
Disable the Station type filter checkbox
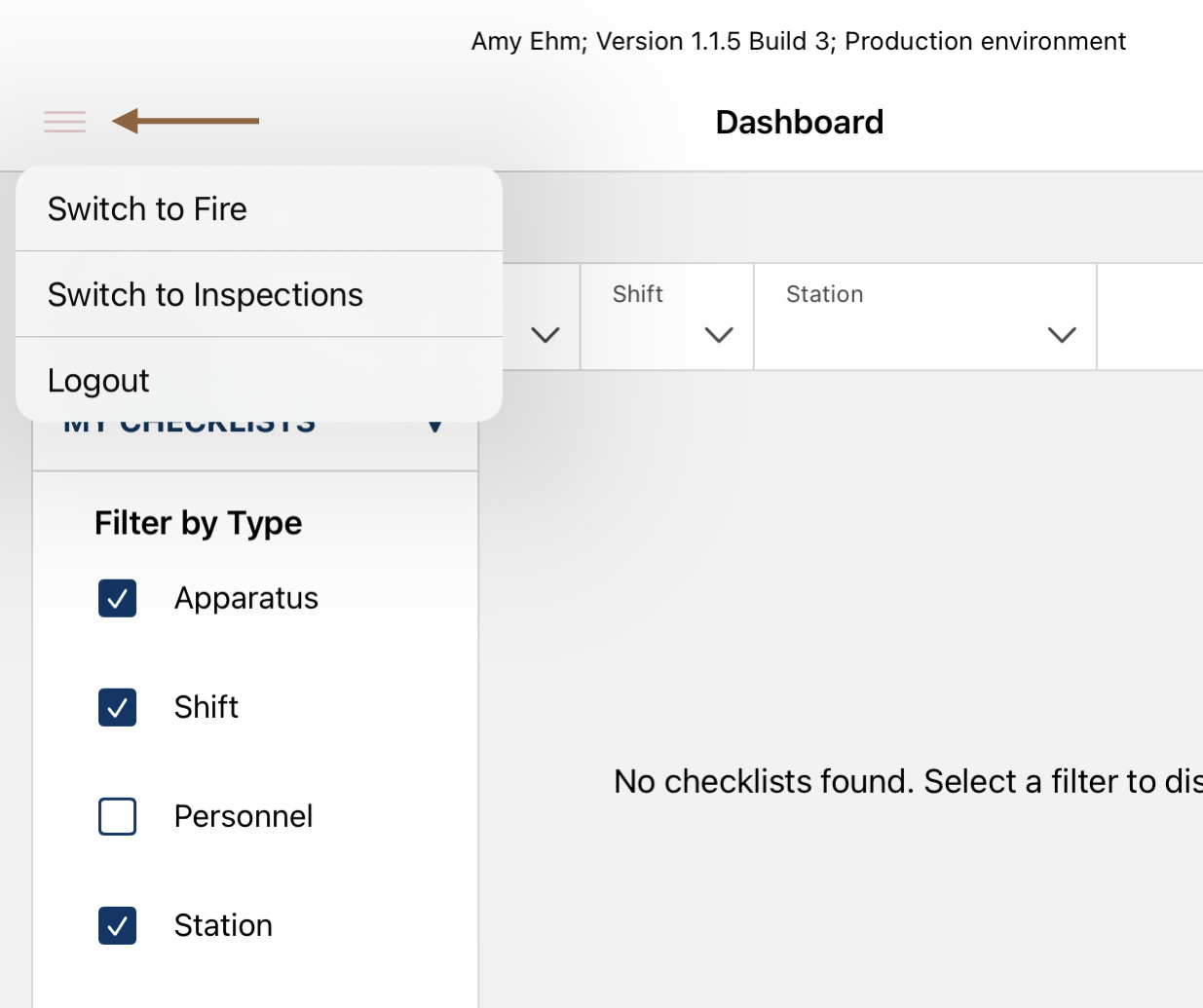(x=118, y=925)
